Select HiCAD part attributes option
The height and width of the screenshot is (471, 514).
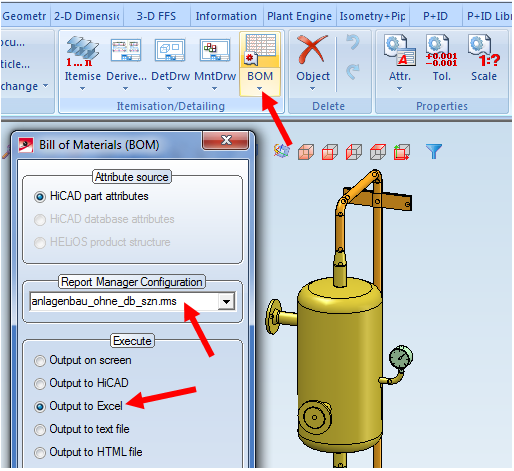pyautogui.click(x=91, y=196)
